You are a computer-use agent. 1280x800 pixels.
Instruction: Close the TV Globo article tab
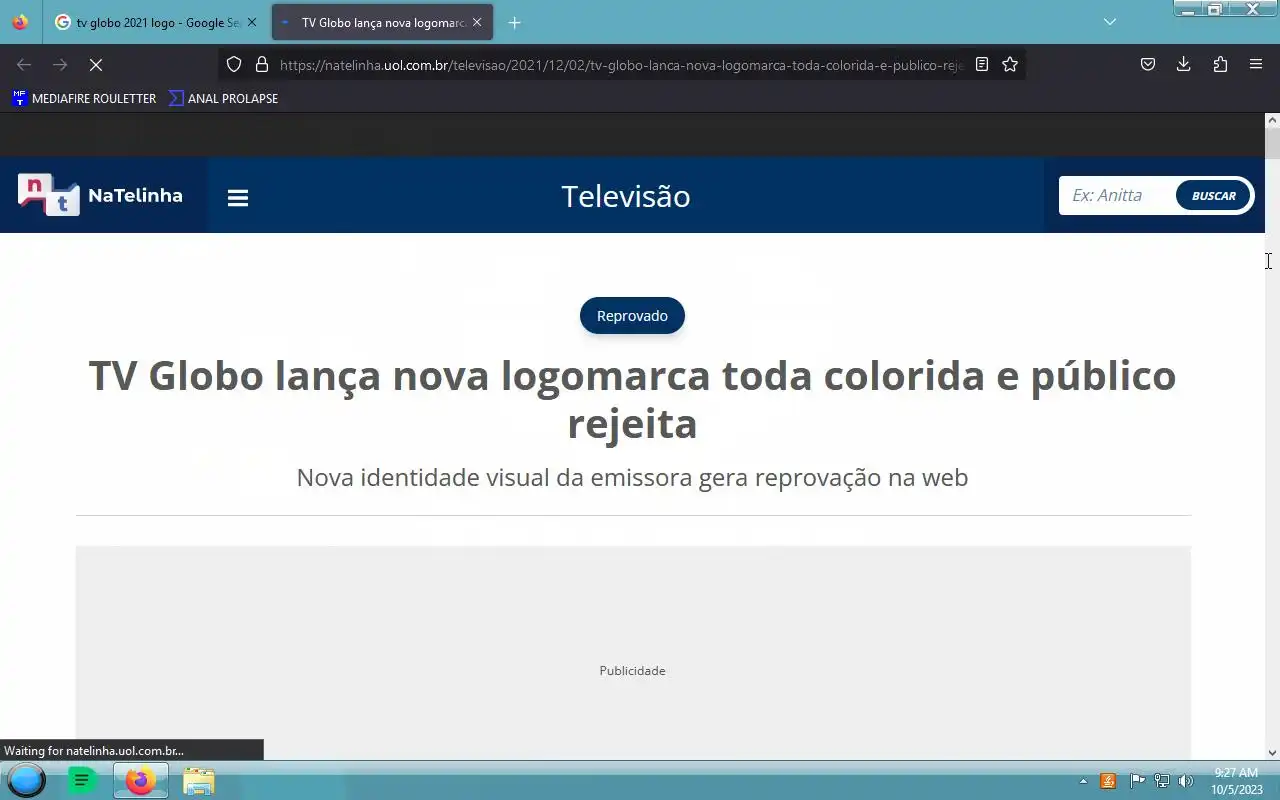coord(477,22)
